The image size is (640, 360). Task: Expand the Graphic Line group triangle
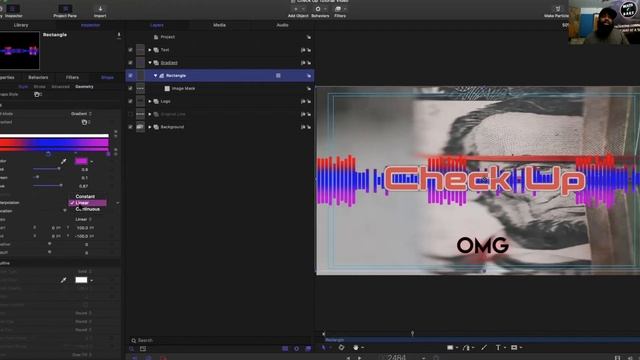coord(150,114)
